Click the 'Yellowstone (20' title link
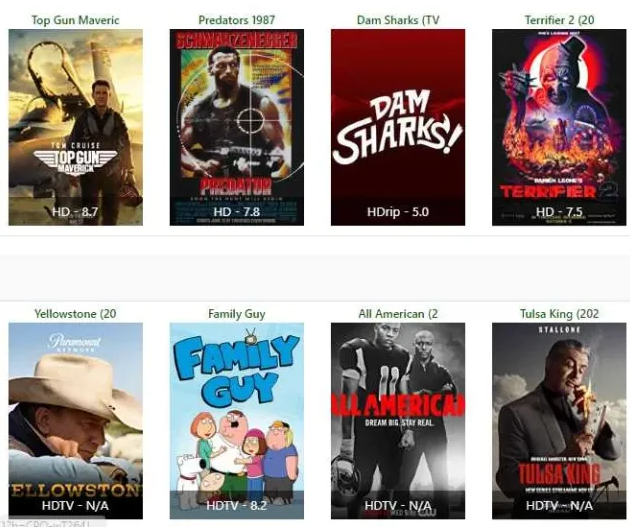This screenshot has width=630, height=527. [x=76, y=314]
